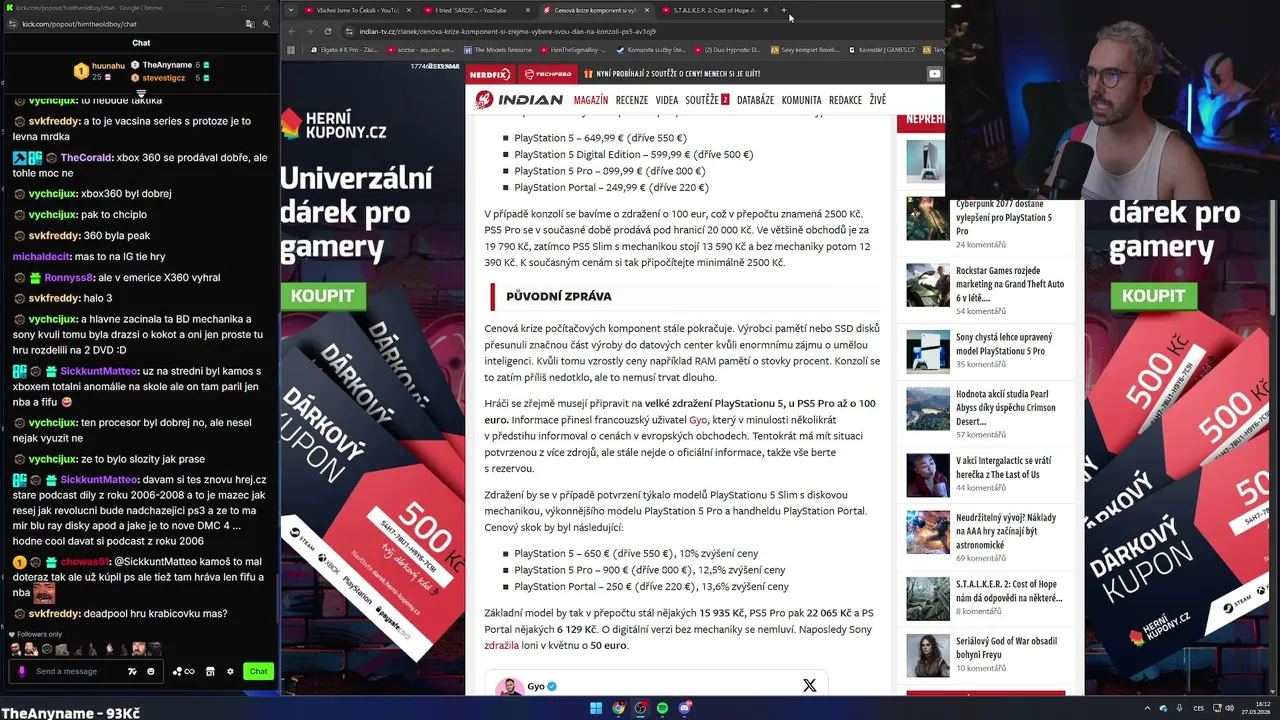The height and width of the screenshot is (720, 1280).
Task: Open The Models Resource bookmark
Action: (x=496, y=49)
